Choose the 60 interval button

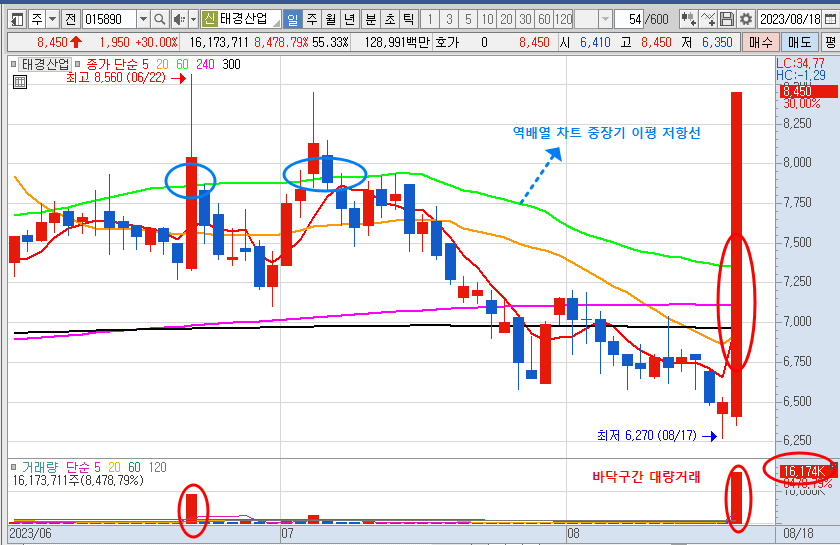point(544,20)
